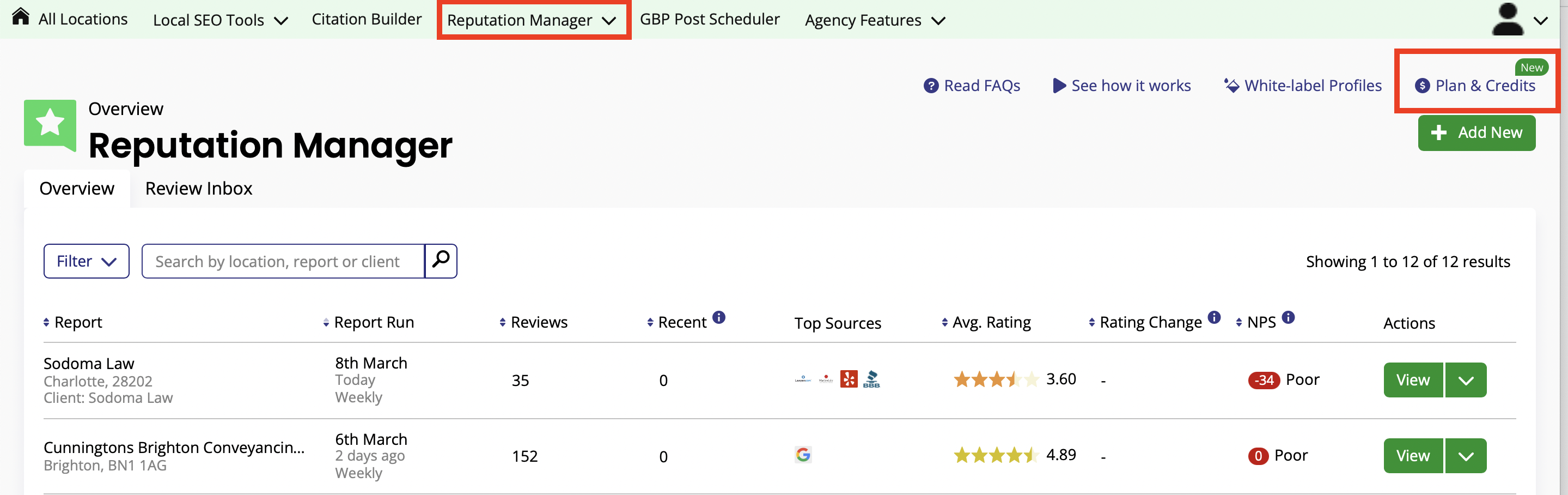This screenshot has height=495, width=1568.
Task: Sort by the Report column sort arrows
Action: click(46, 323)
